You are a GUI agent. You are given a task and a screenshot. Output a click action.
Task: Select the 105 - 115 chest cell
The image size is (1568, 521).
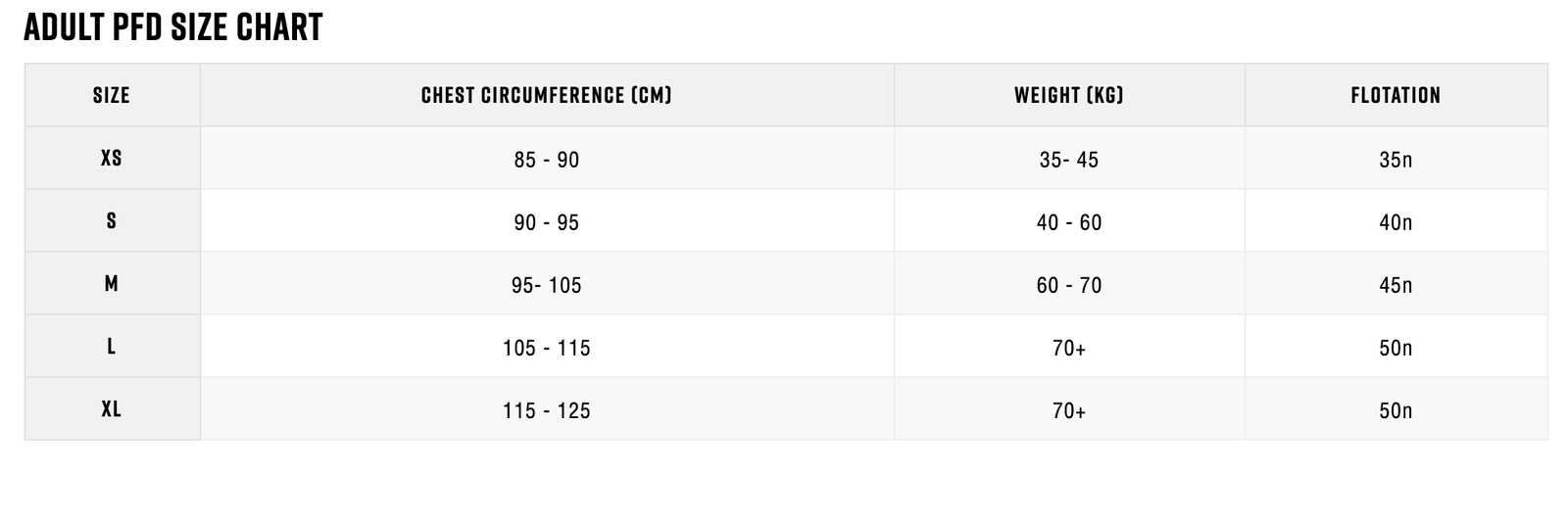click(547, 348)
